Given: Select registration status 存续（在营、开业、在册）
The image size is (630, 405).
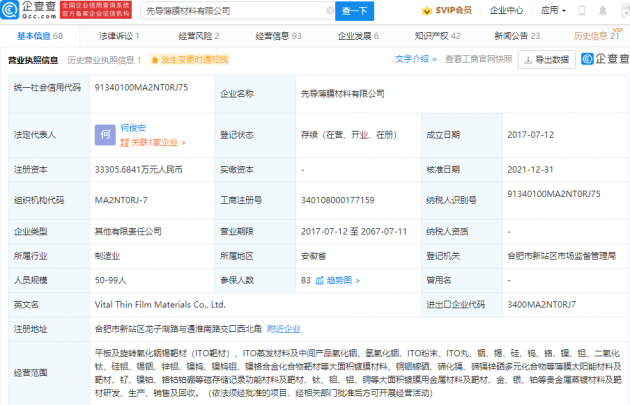Looking at the screenshot, I should [x=349, y=135].
